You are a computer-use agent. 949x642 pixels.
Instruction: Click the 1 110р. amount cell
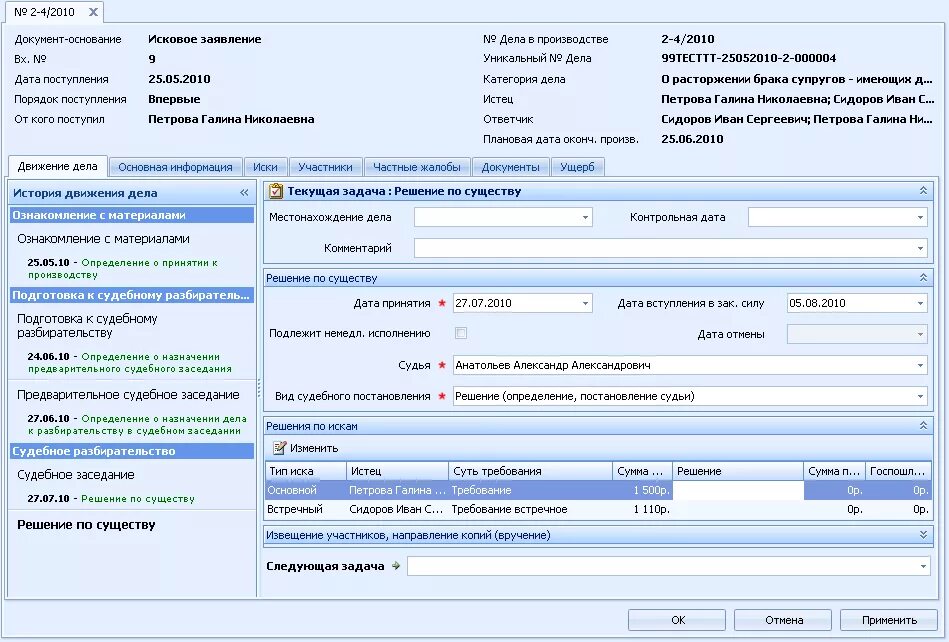[642, 509]
